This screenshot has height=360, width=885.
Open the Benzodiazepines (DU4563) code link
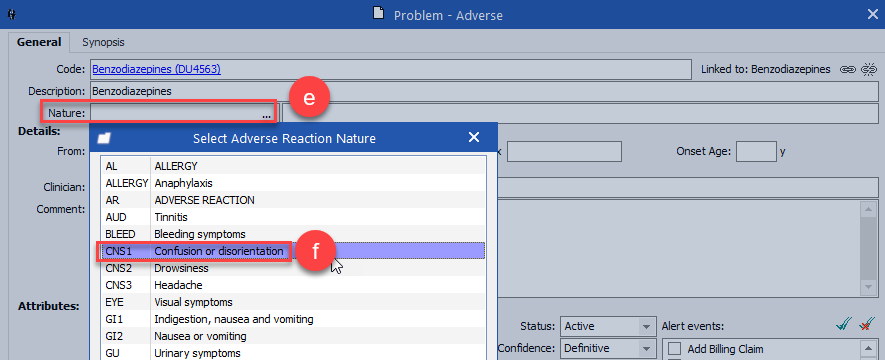click(156, 69)
